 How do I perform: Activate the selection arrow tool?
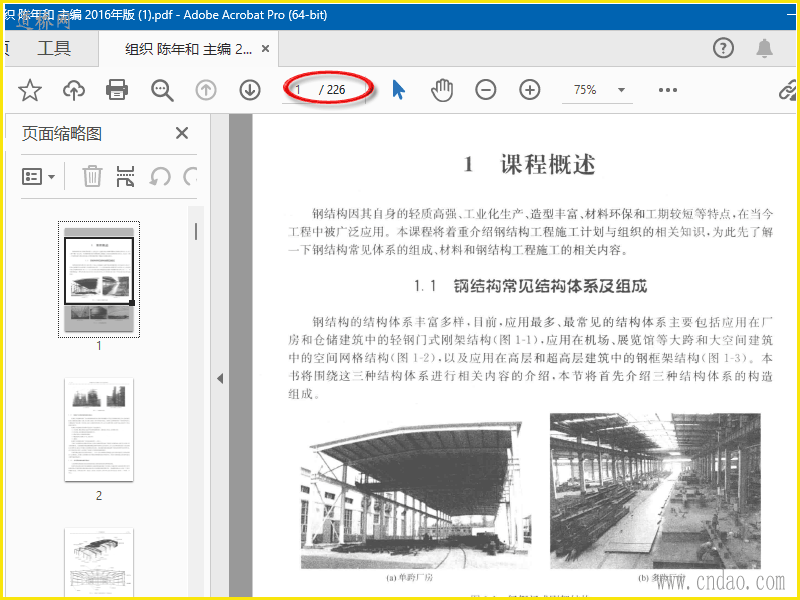[398, 90]
